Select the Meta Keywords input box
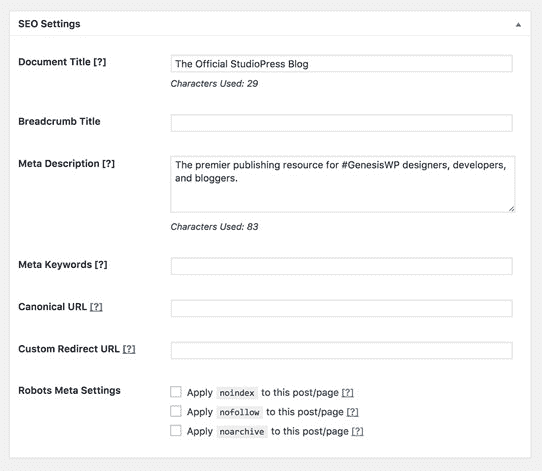The image size is (542, 471). click(x=342, y=266)
